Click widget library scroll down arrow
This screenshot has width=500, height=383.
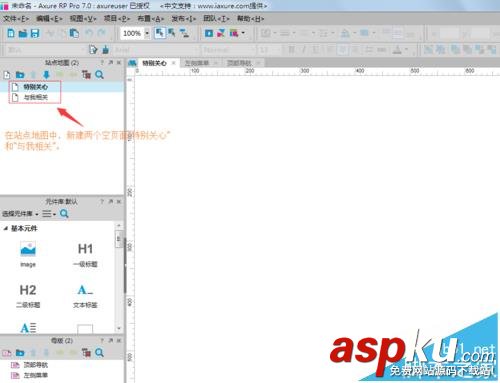[x=119, y=328]
